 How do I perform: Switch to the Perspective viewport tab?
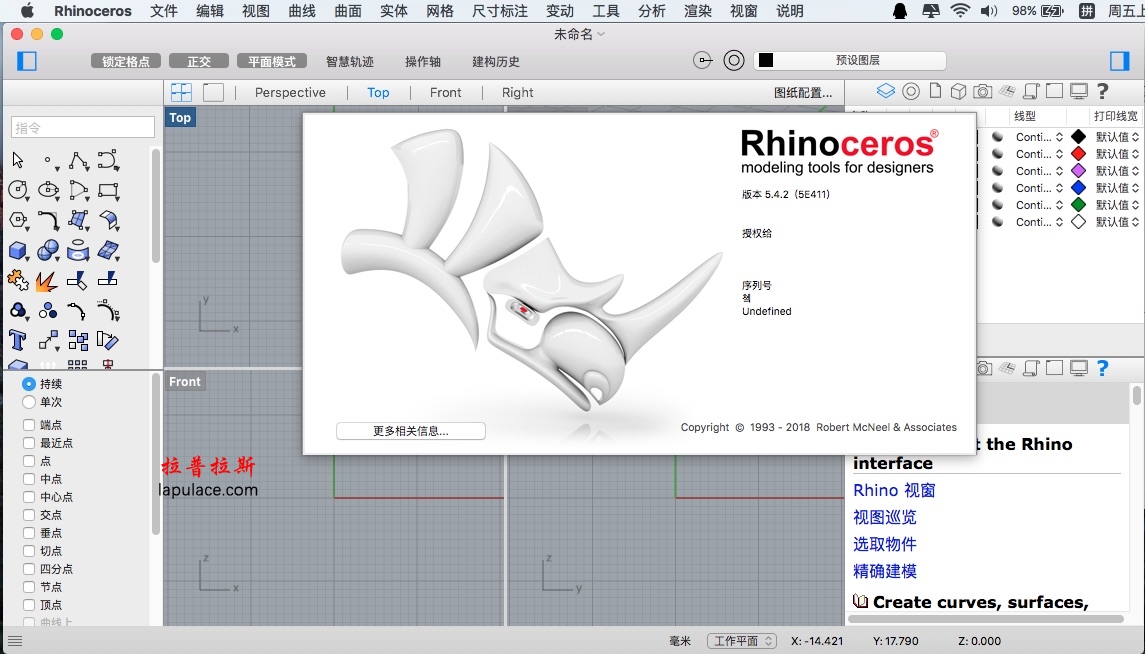point(290,92)
